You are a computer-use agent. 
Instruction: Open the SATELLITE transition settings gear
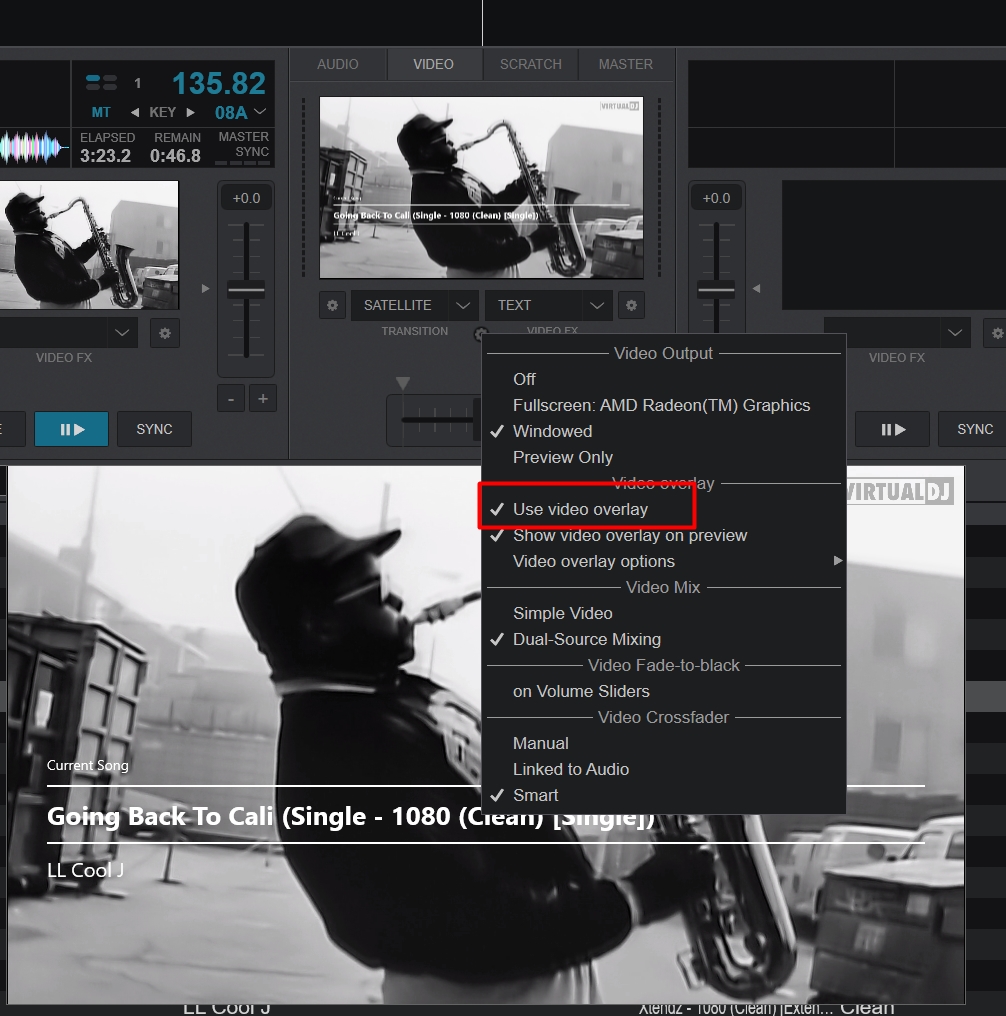tap(333, 305)
